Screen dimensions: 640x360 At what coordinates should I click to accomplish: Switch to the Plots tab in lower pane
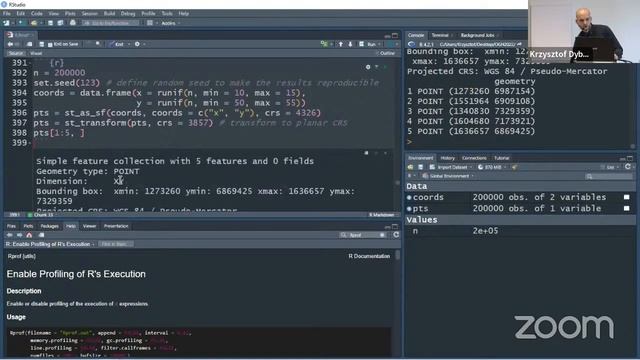[28, 226]
